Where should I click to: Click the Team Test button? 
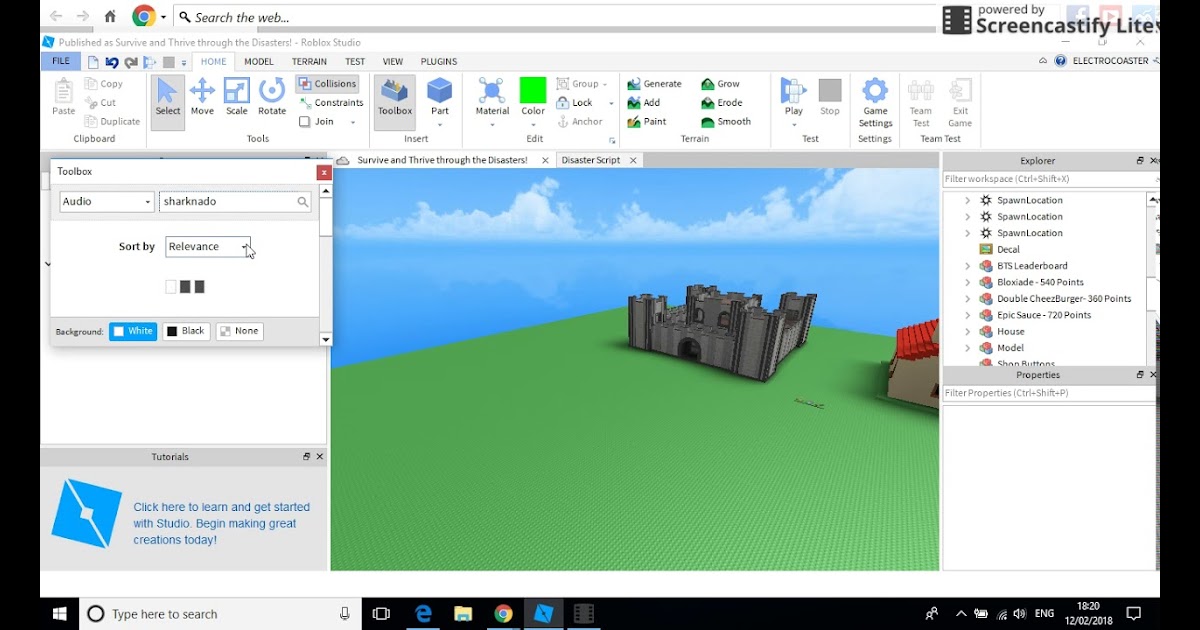[x=921, y=103]
